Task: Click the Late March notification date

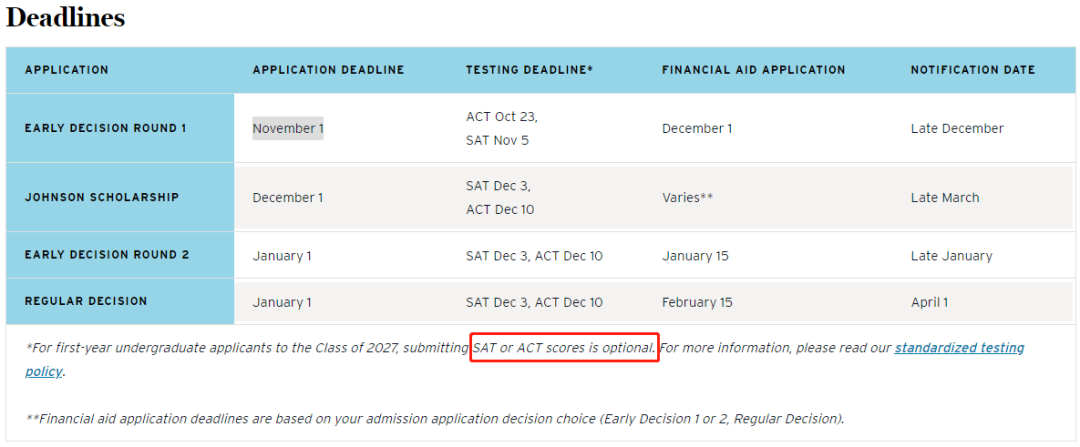Action: (x=944, y=197)
